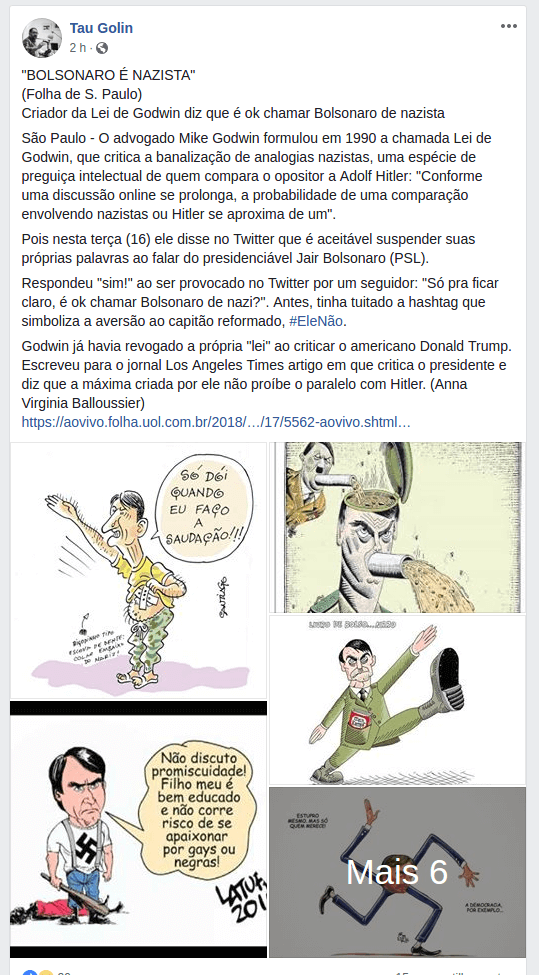Click the 'BOLSONARO É NAZISTA' headline text
Image resolution: width=539 pixels, height=975 pixels.
click(x=108, y=75)
